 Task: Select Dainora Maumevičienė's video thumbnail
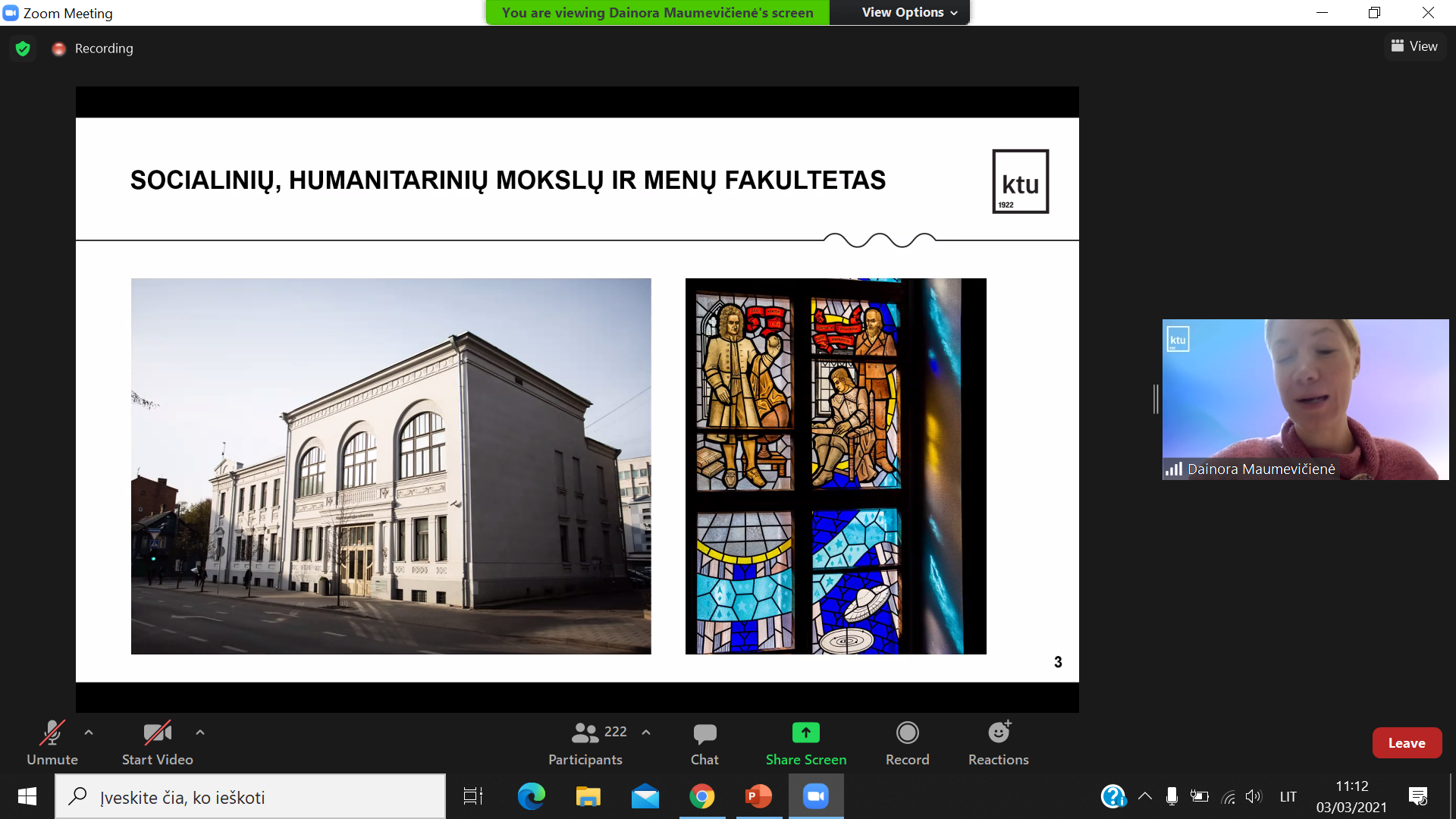1305,399
